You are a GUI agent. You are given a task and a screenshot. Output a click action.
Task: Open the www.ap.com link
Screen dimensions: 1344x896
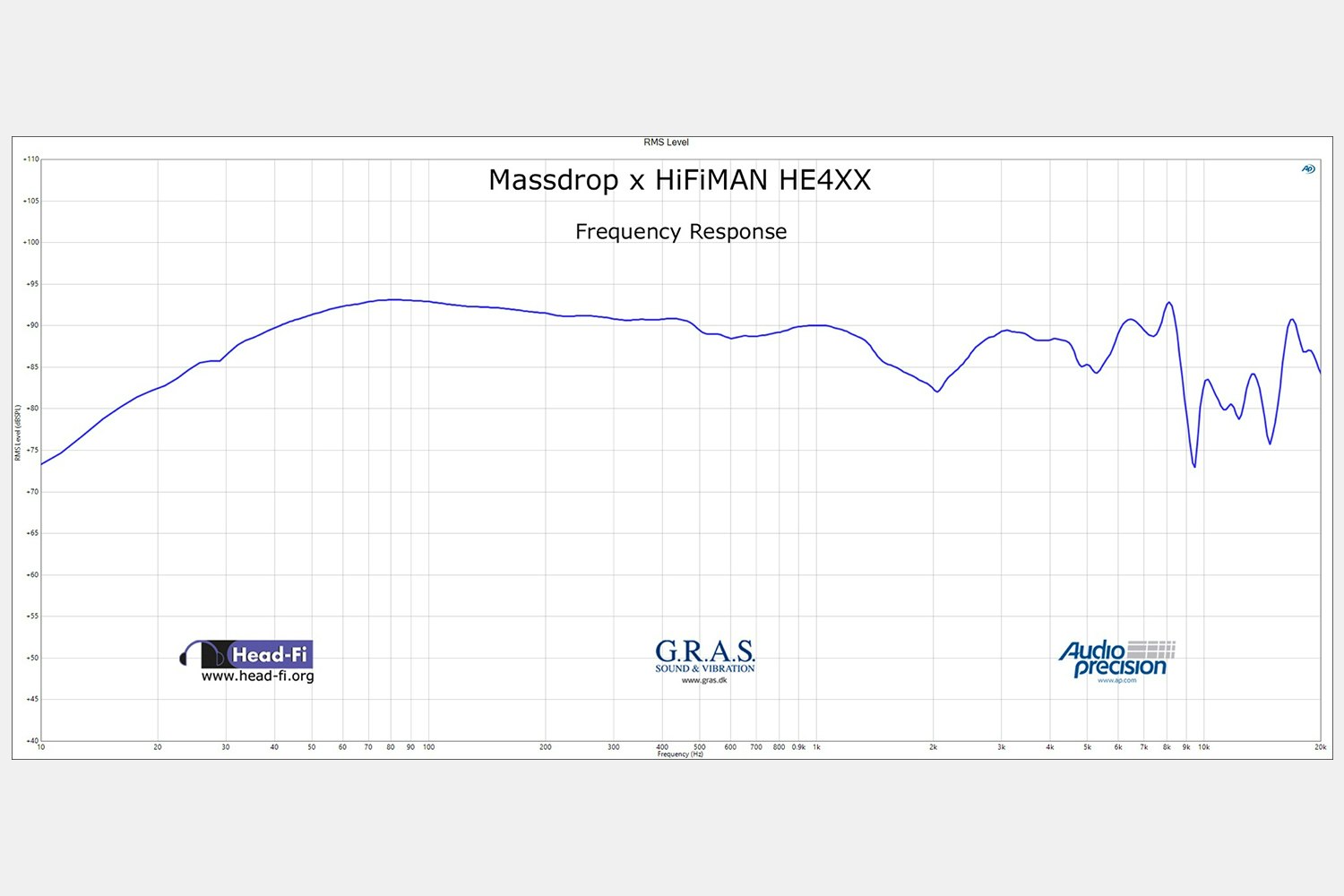[1116, 680]
